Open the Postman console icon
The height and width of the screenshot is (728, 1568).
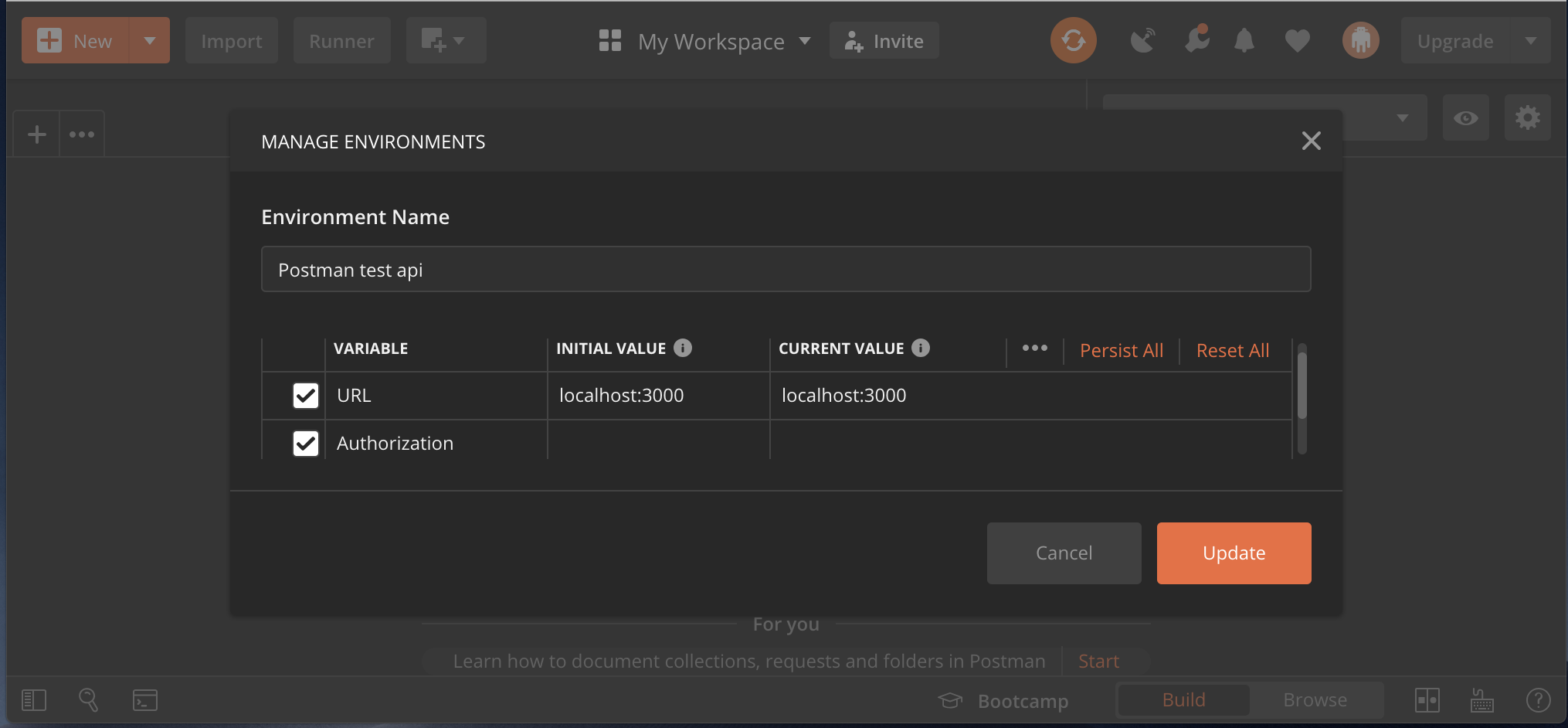tap(145, 700)
